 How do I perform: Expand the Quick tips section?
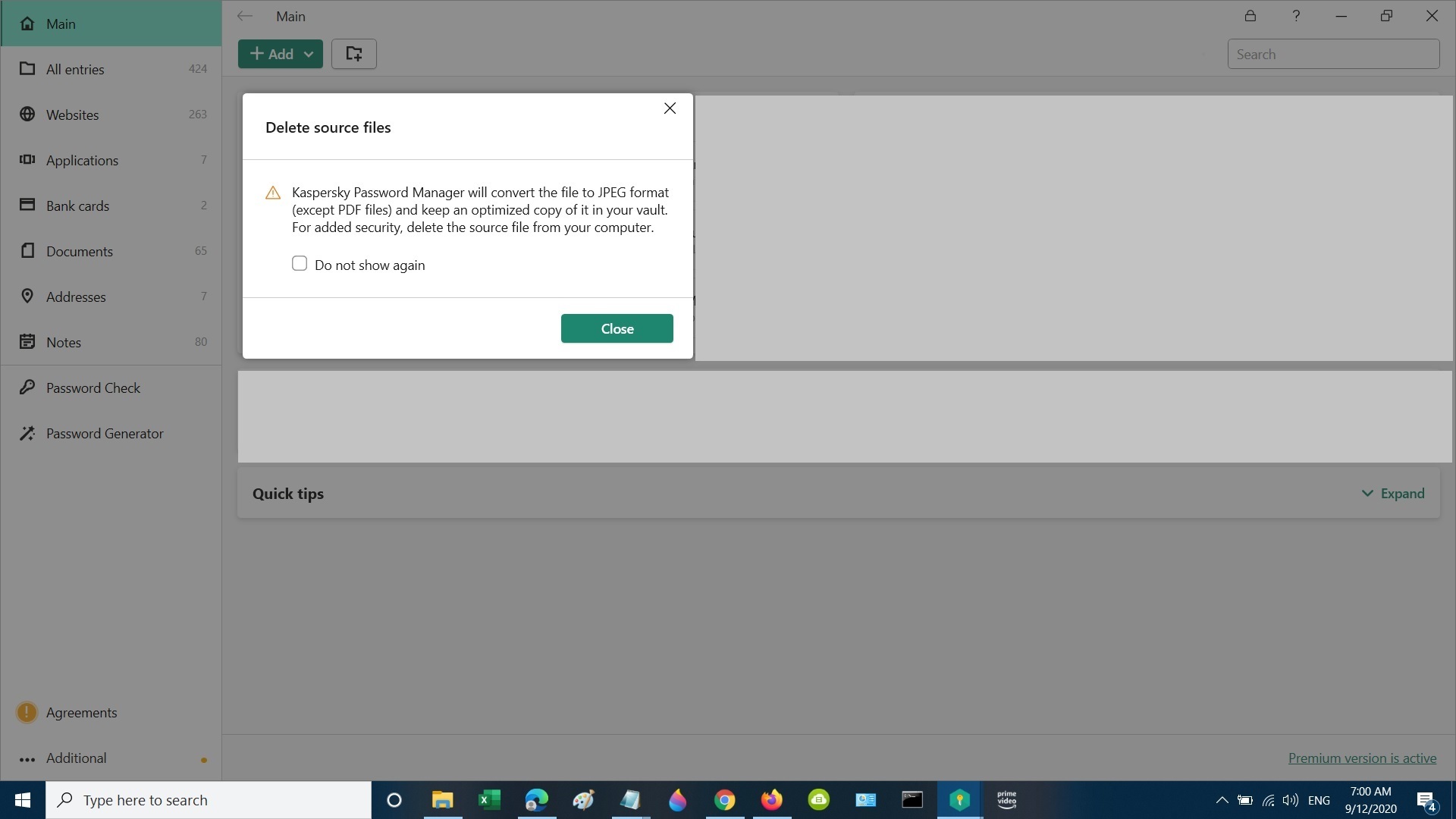tap(1393, 494)
